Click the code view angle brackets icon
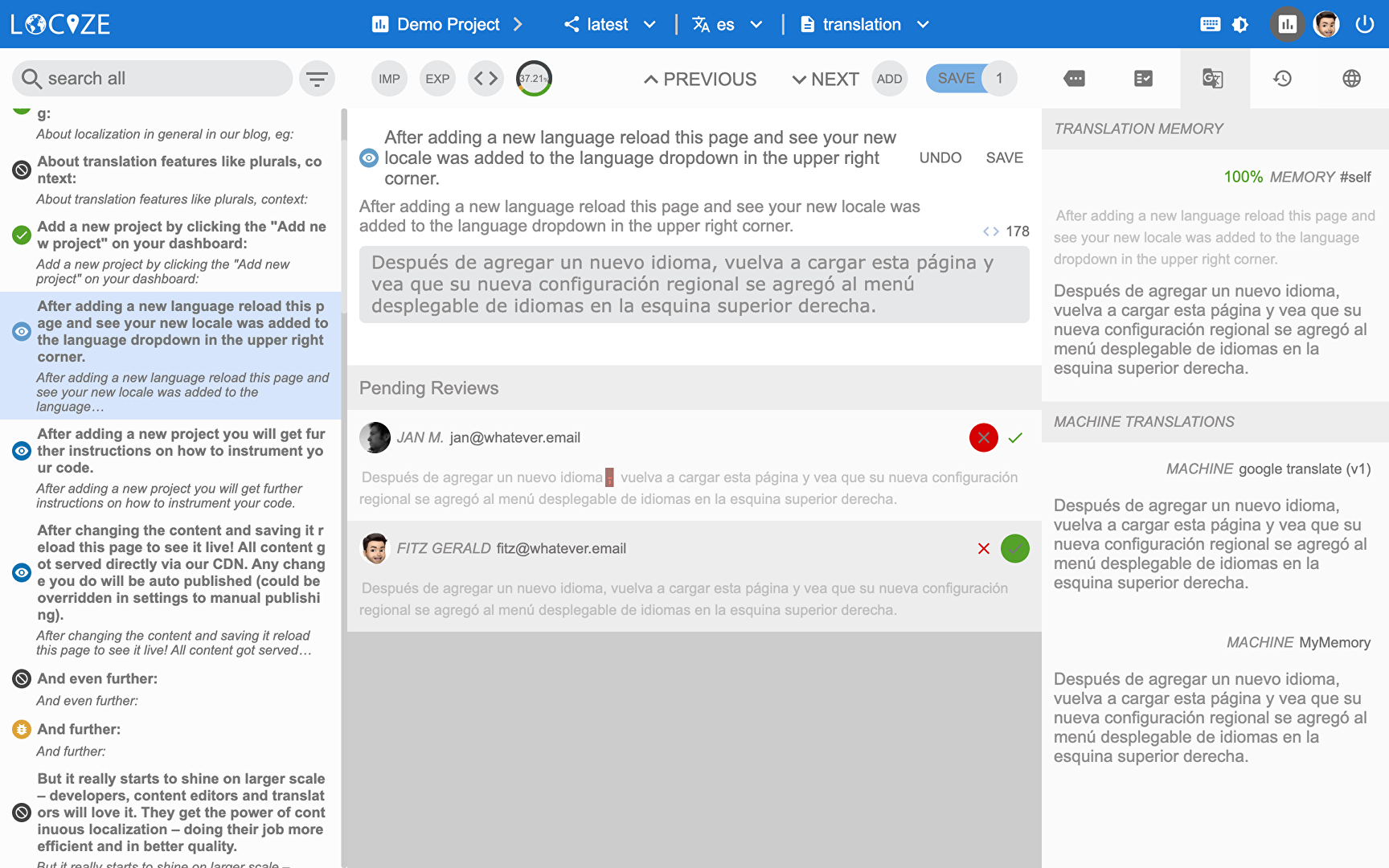This screenshot has height=868, width=1389. 486,79
